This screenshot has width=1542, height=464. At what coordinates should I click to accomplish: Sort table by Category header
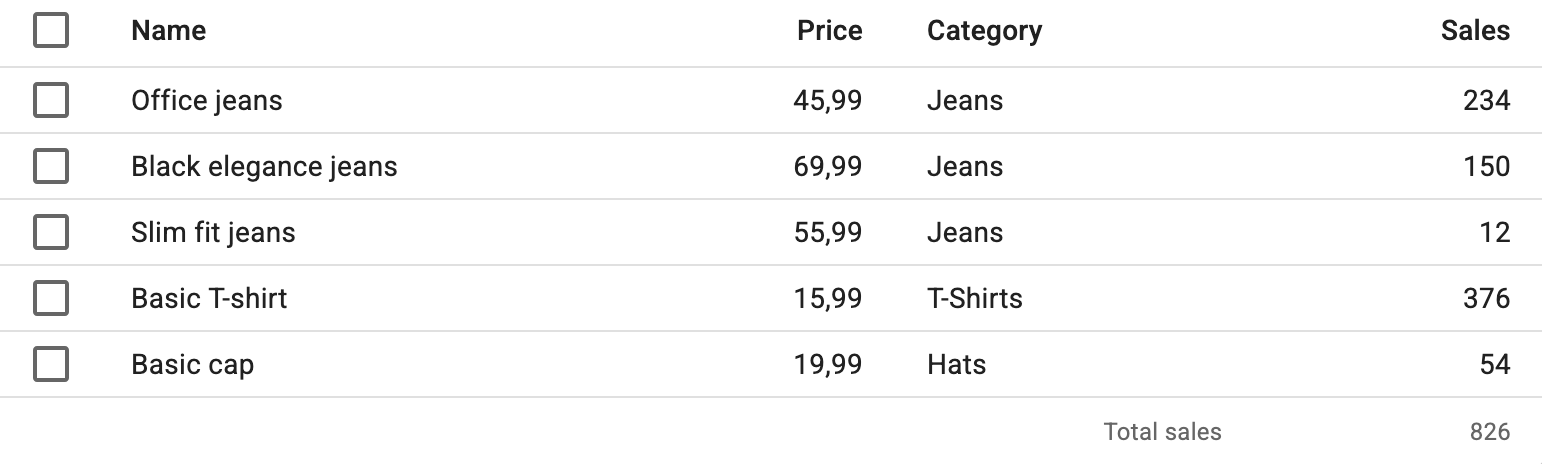pyautogui.click(x=984, y=31)
